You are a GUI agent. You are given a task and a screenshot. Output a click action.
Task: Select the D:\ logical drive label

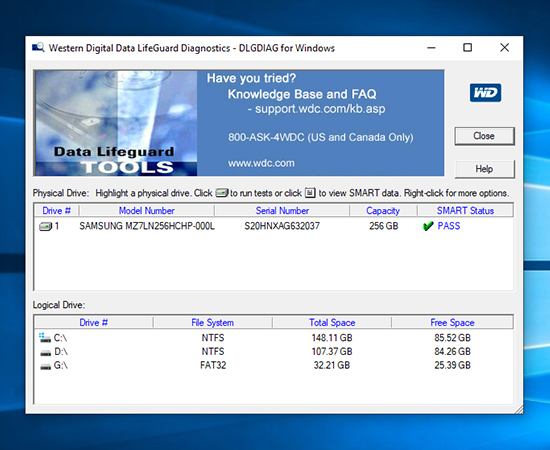point(61,352)
